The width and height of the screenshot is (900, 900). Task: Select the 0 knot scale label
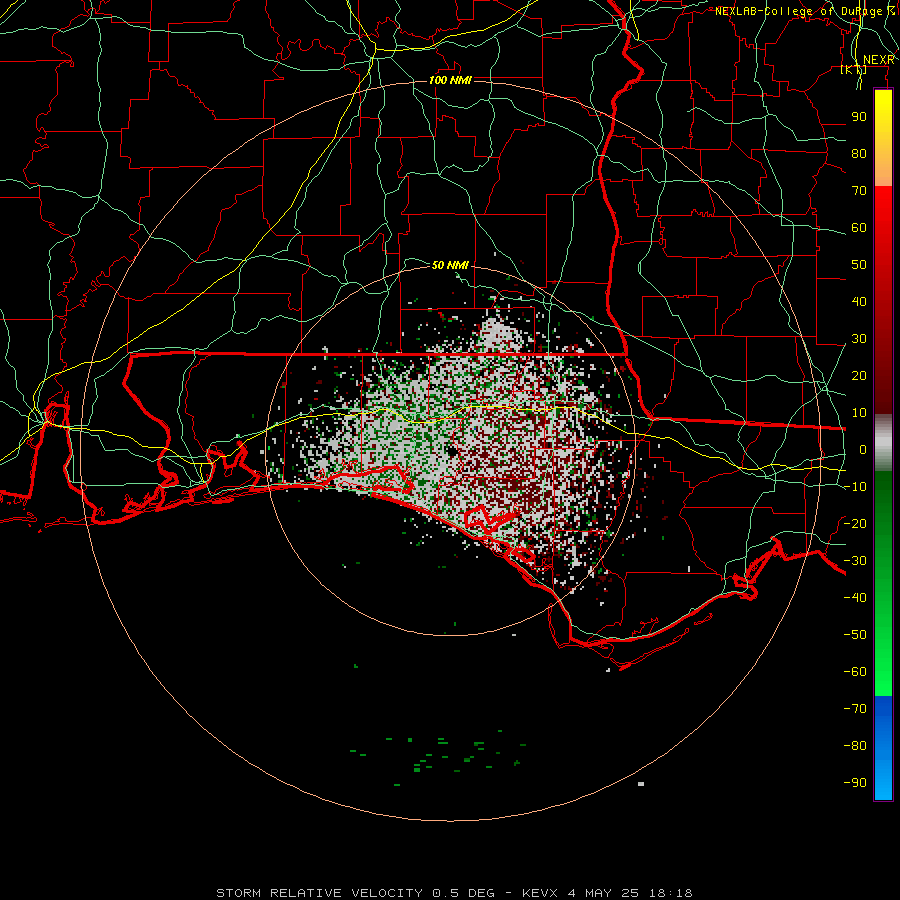pos(863,450)
